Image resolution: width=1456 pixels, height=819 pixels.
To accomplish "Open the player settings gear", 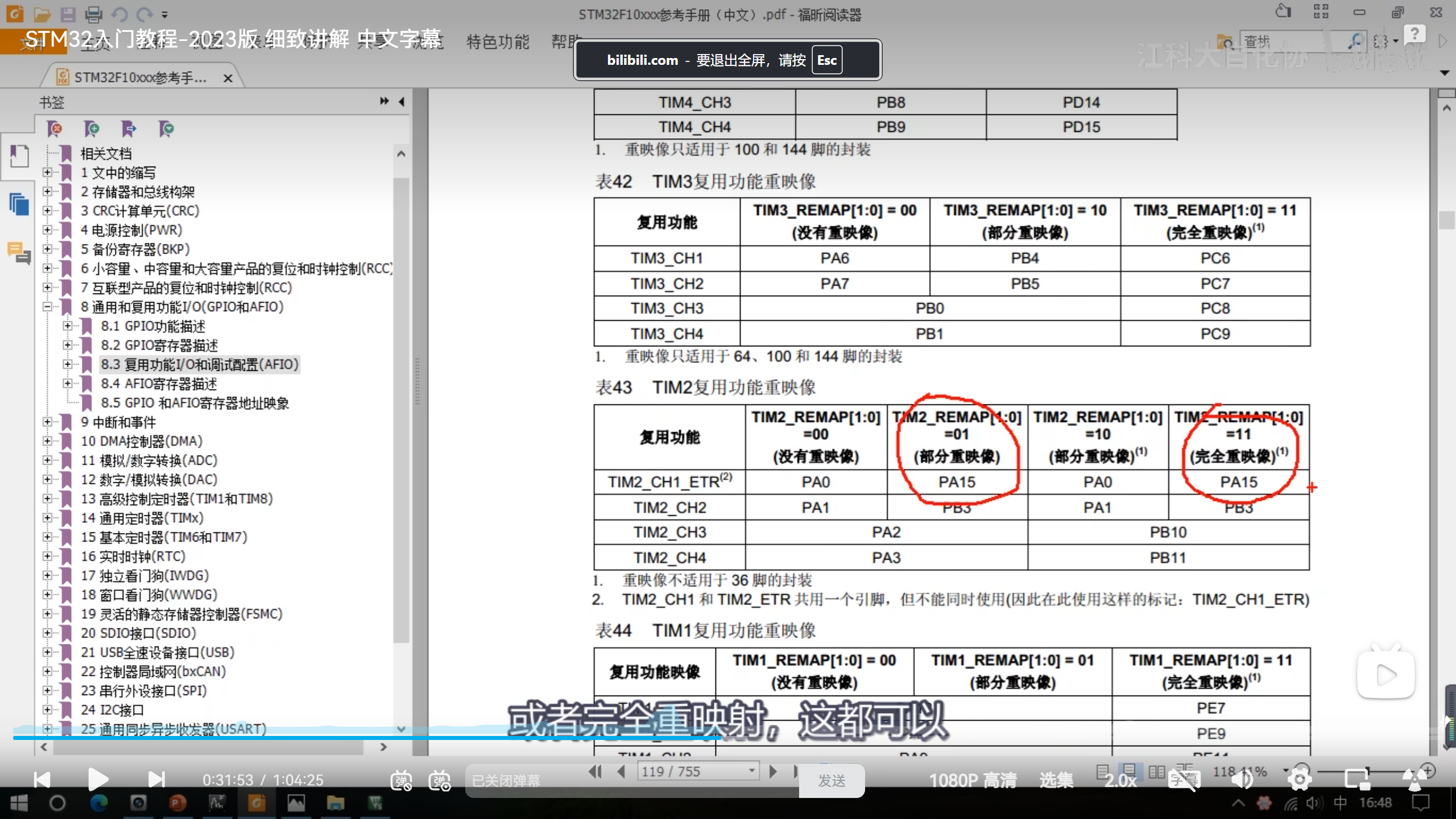I will pos(1300,780).
